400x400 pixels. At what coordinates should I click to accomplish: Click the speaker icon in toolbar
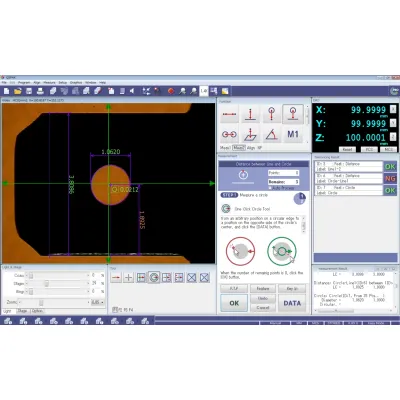pos(132,91)
